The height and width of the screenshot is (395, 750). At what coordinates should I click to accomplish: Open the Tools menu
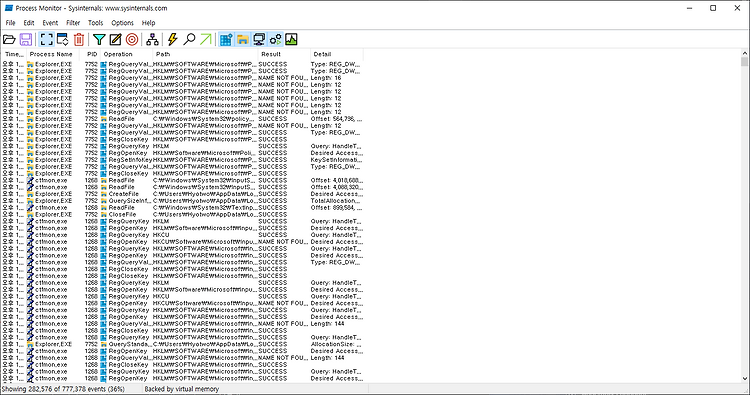pos(96,22)
